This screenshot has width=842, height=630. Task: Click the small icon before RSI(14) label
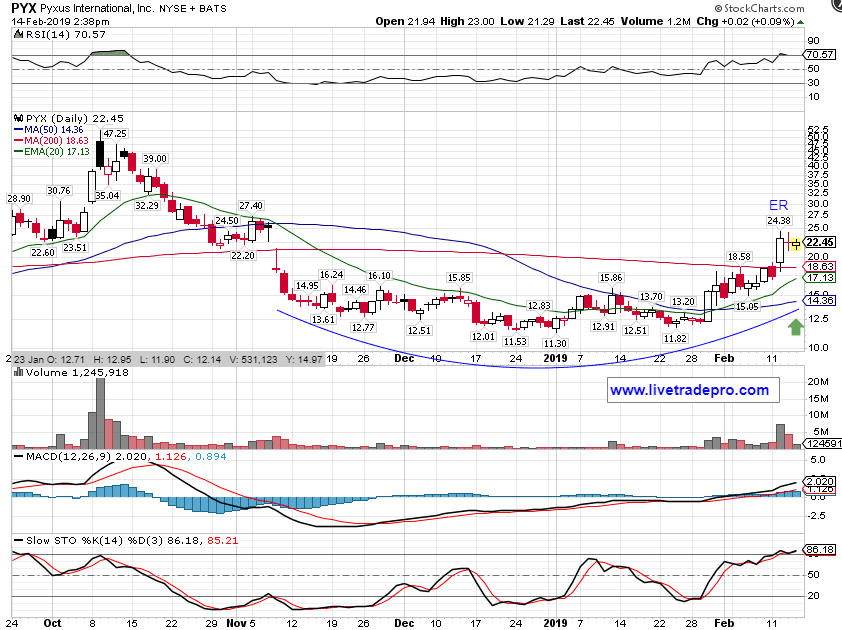17,39
